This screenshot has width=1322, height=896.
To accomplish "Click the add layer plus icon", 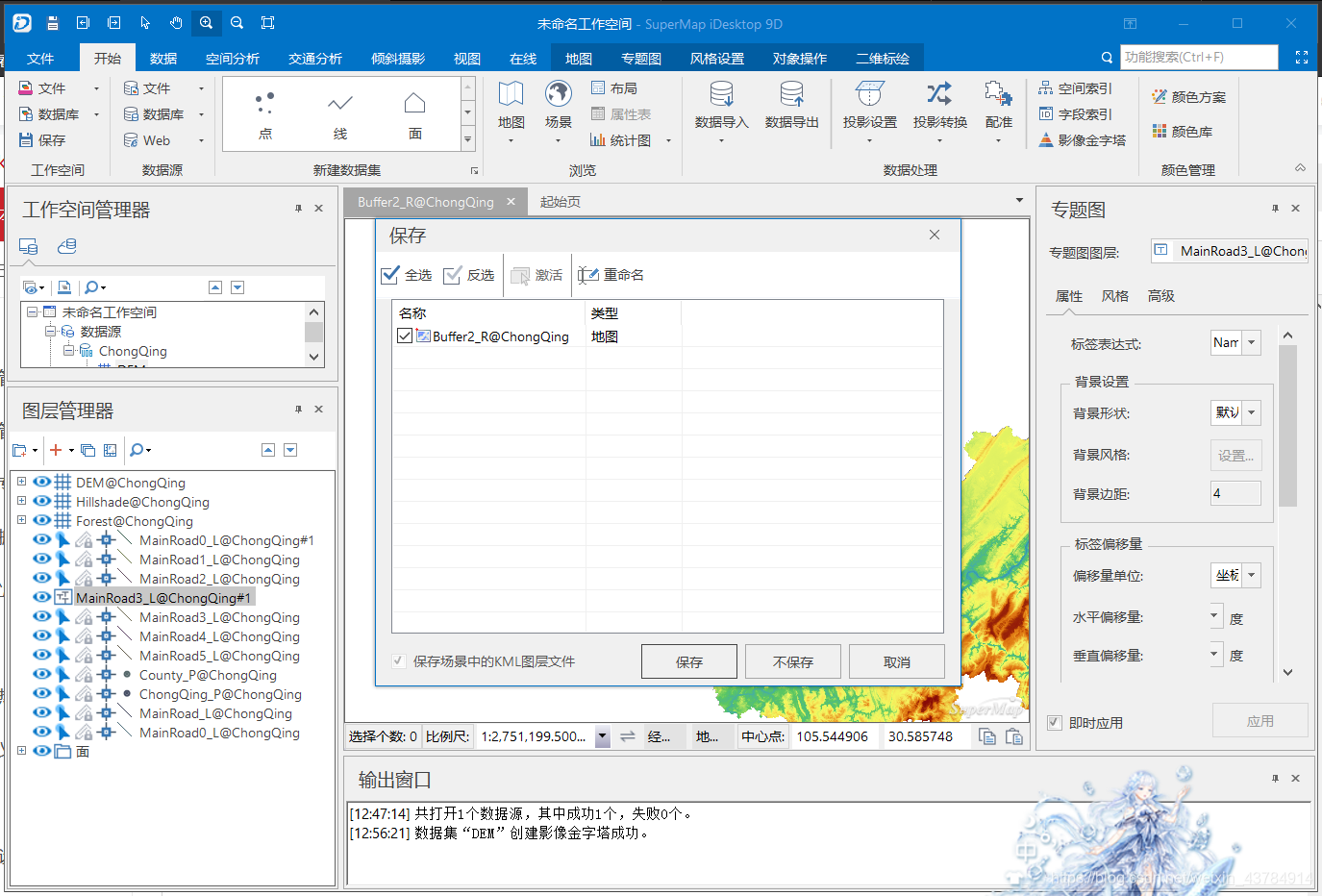I will (x=56, y=450).
